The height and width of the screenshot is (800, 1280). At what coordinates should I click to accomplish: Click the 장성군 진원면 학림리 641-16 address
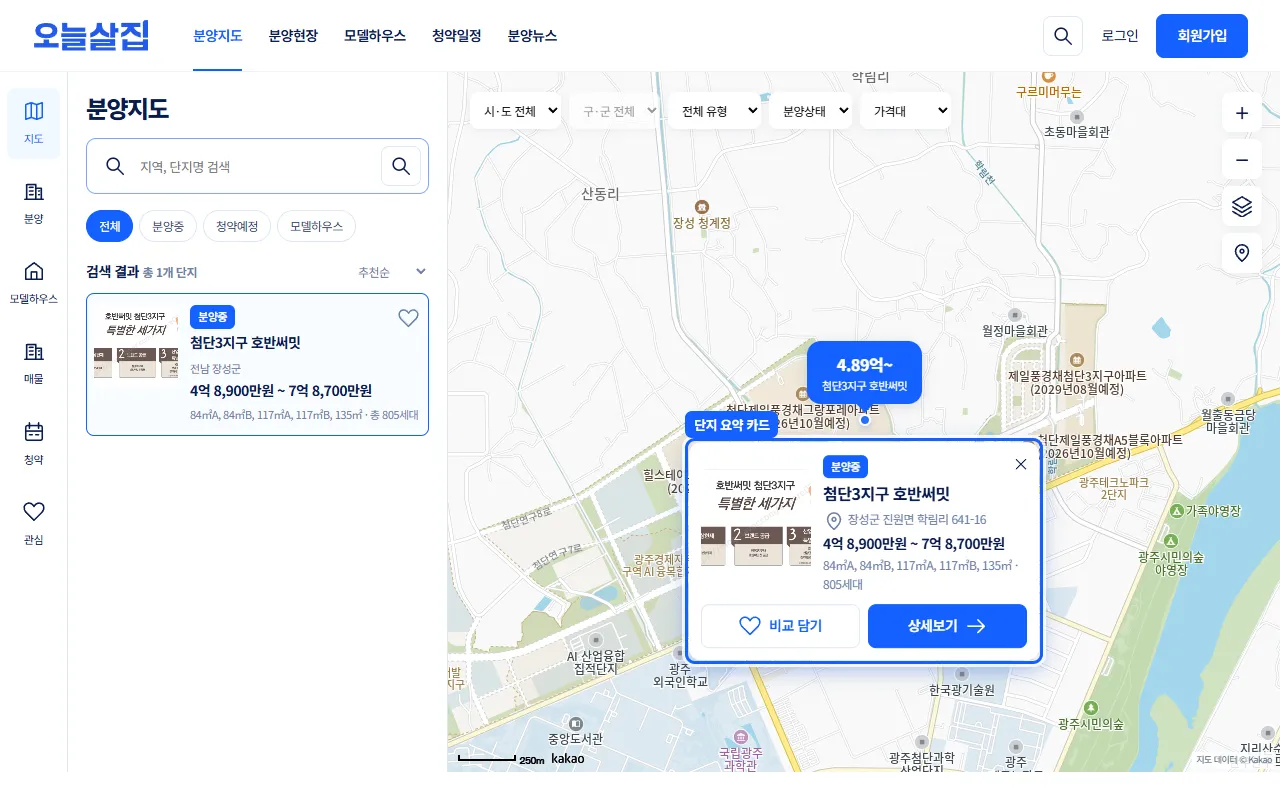click(x=917, y=520)
